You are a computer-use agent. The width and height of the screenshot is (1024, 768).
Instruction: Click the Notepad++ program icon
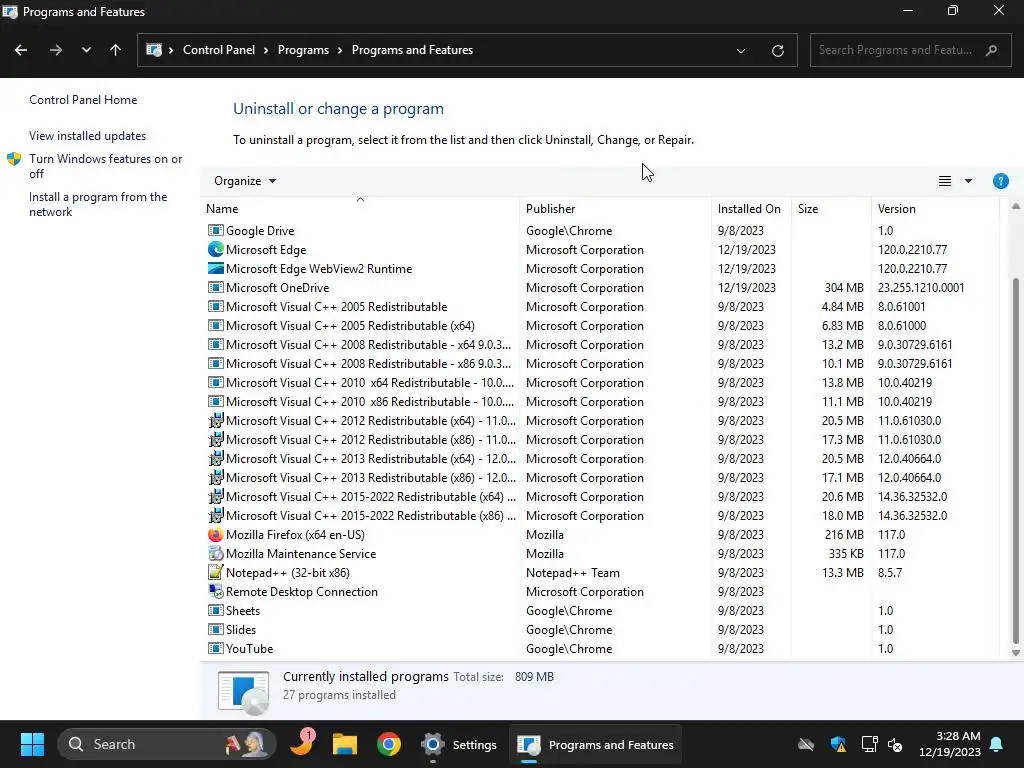tap(215, 573)
